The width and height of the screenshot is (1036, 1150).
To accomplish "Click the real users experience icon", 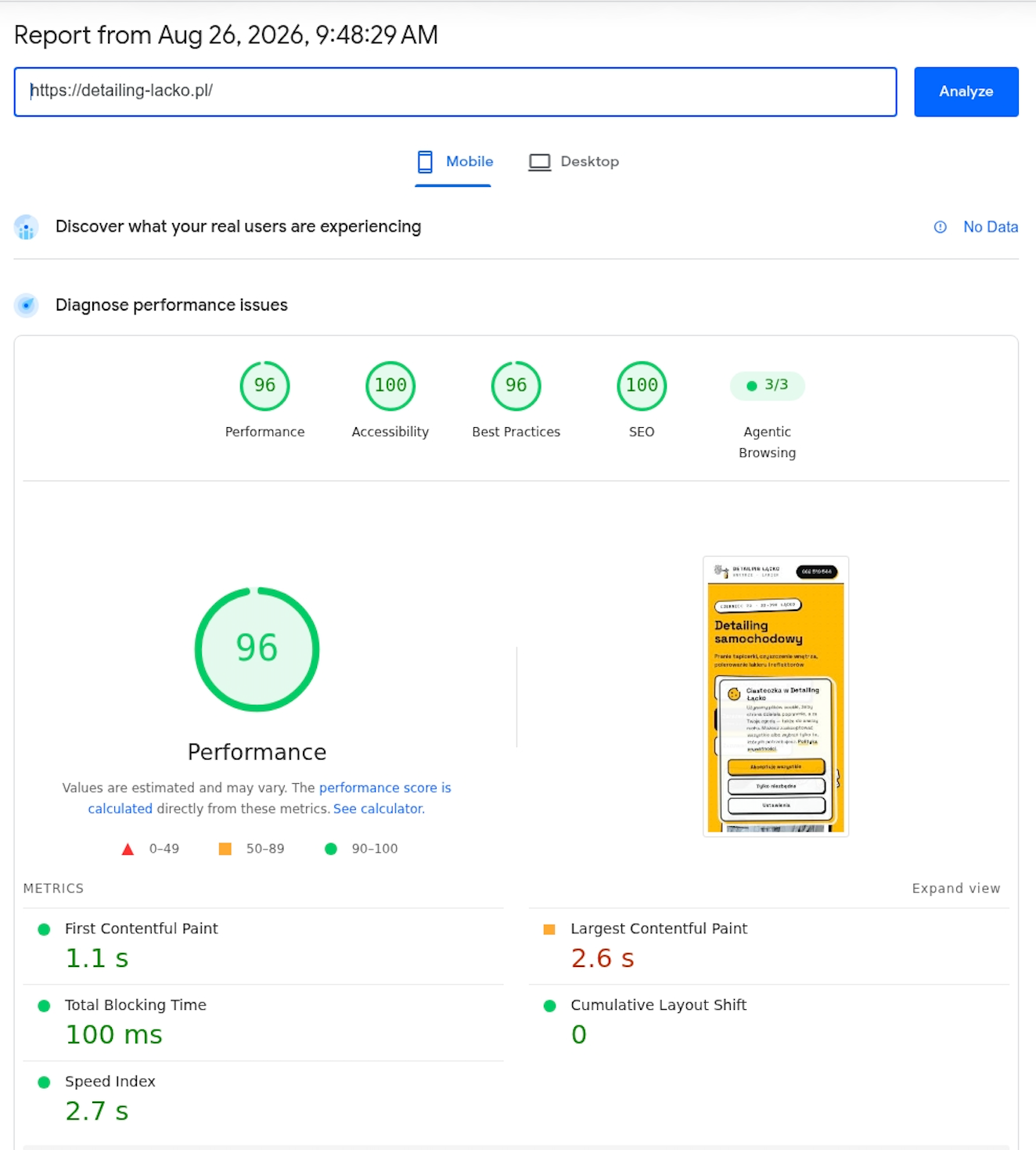I will (x=27, y=228).
